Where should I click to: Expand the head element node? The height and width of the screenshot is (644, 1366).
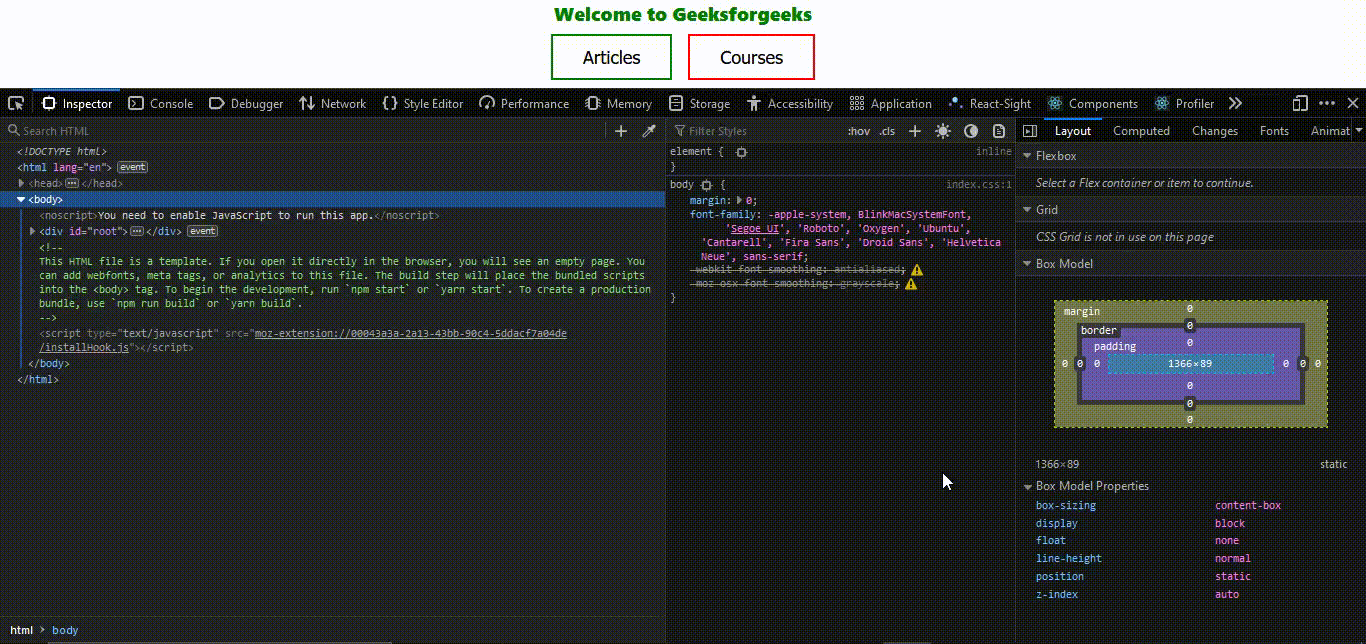22,184
